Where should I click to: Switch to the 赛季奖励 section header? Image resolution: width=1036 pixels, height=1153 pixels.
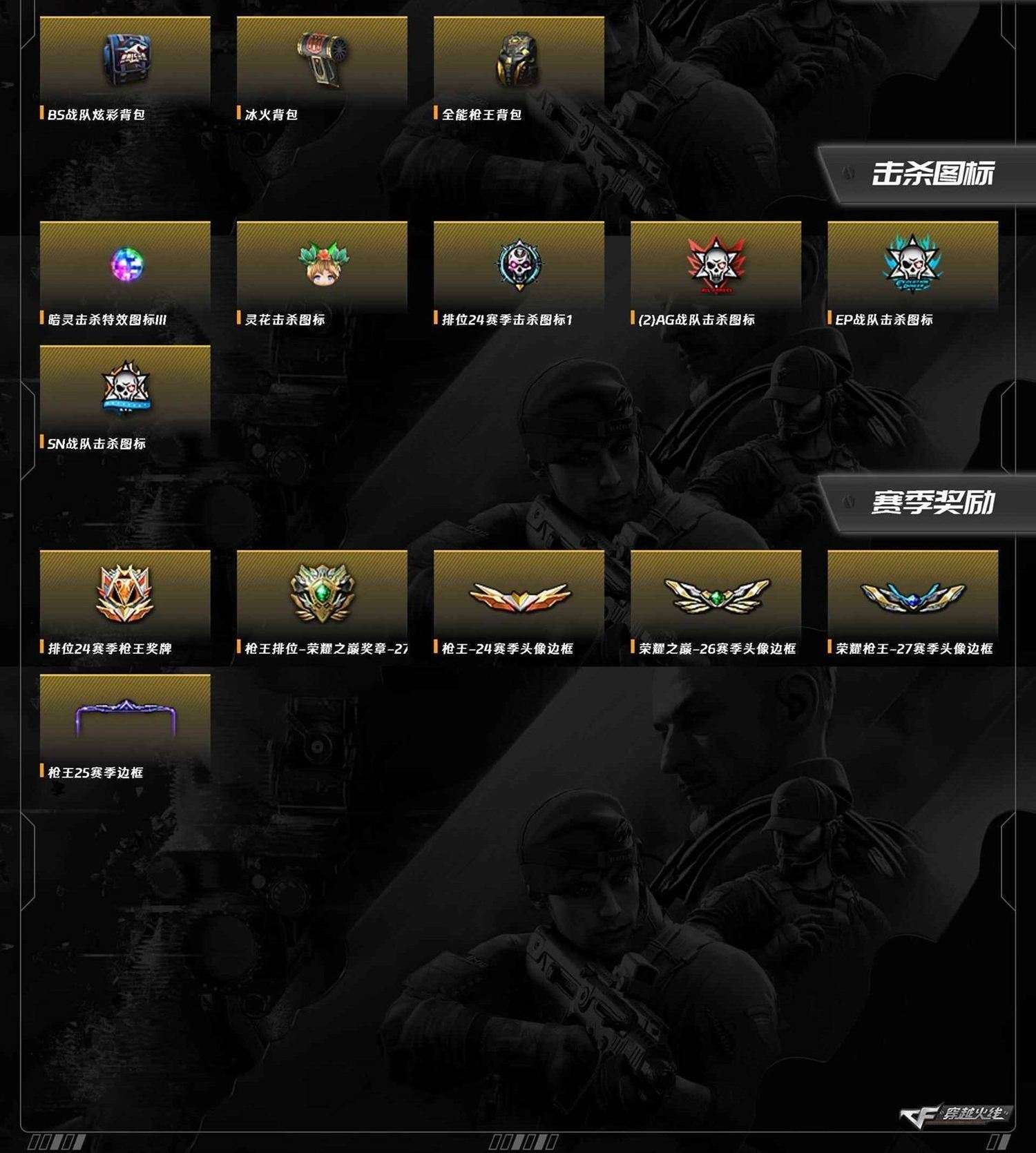(932, 503)
